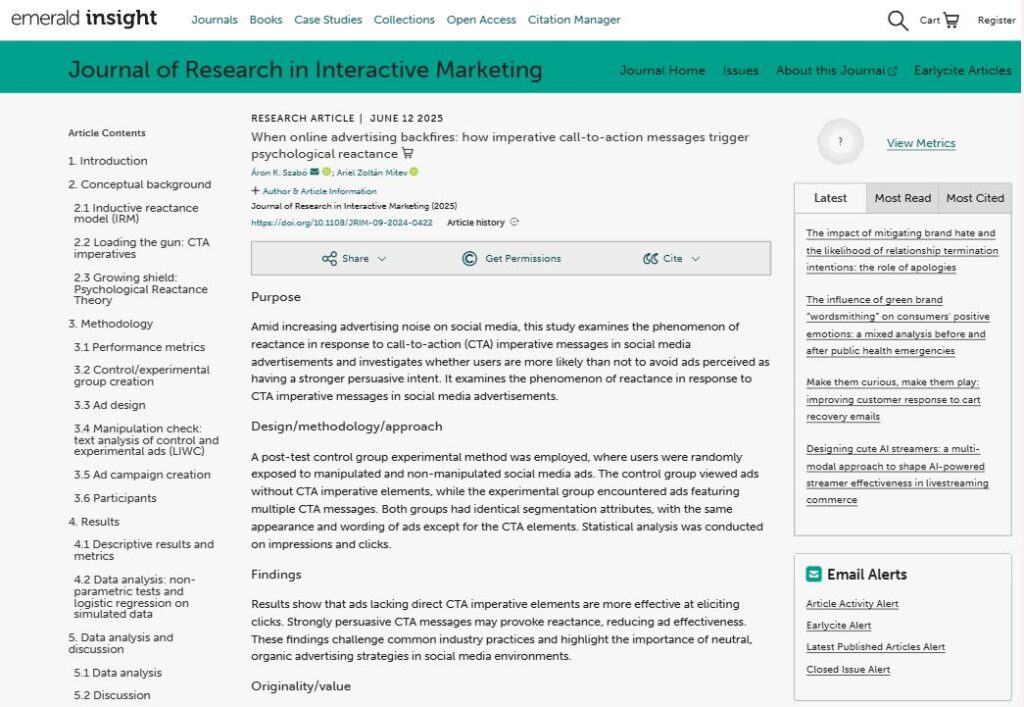Viewport: 1024px width, 707px height.
Task: Expand the Share dropdown
Action: [x=354, y=258]
